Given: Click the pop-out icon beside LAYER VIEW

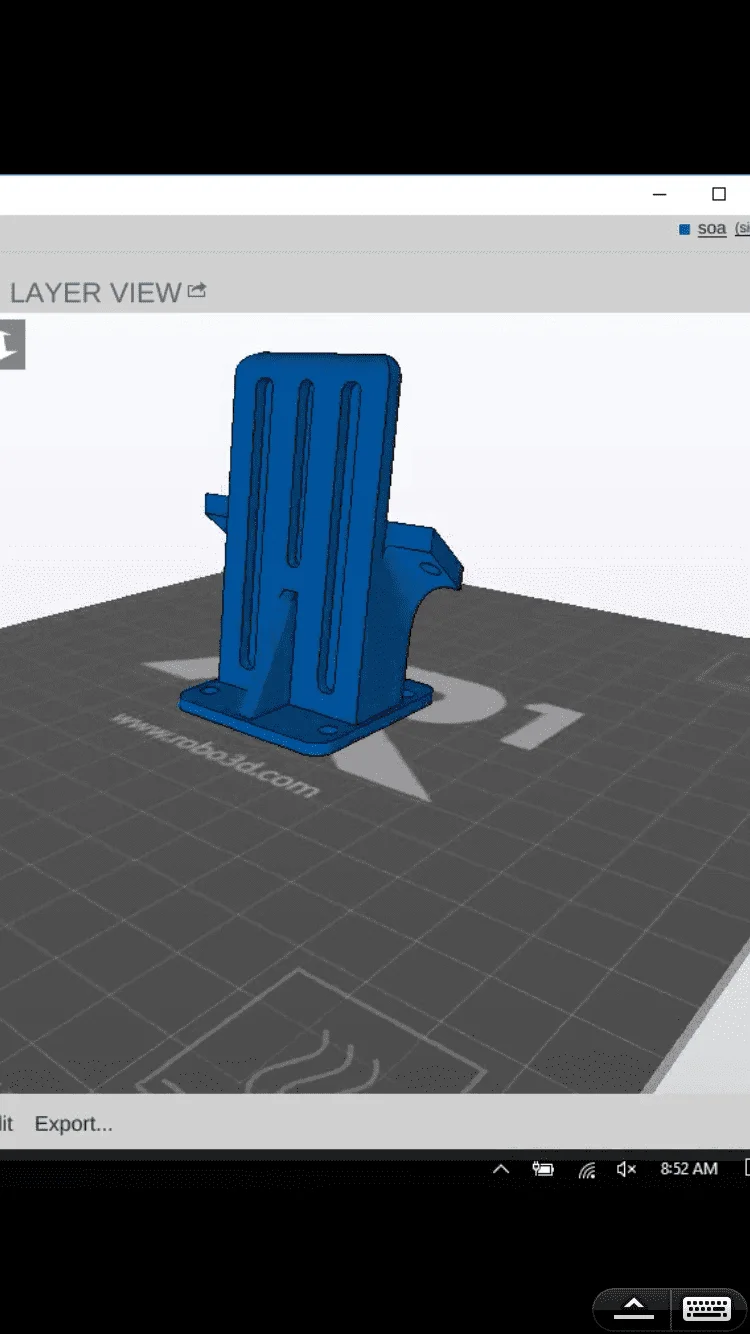Looking at the screenshot, I should pos(197,291).
